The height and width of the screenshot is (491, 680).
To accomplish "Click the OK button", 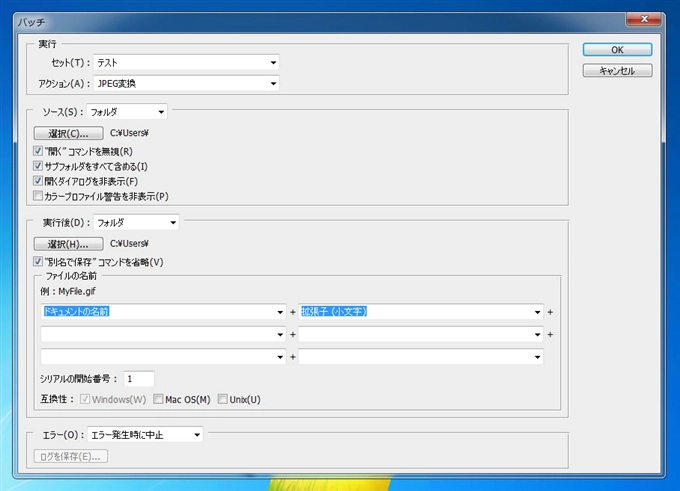I will click(x=617, y=50).
